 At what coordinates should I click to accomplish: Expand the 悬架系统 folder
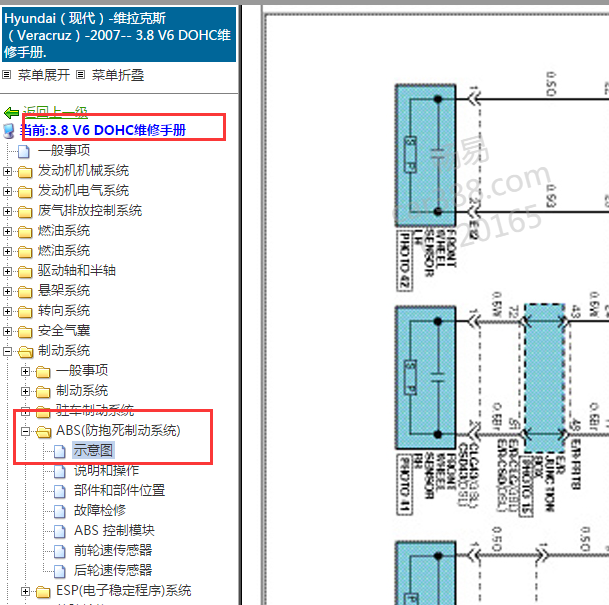point(7,291)
